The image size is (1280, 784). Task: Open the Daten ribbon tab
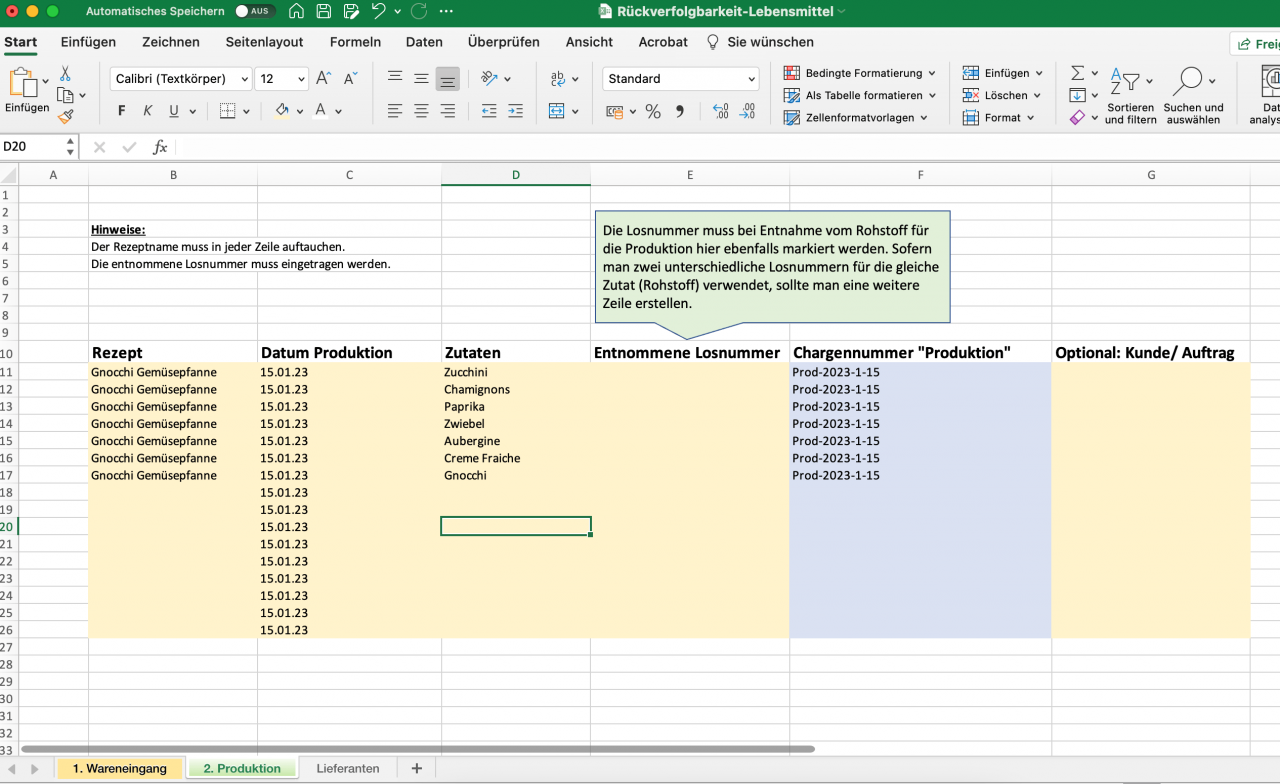click(424, 42)
